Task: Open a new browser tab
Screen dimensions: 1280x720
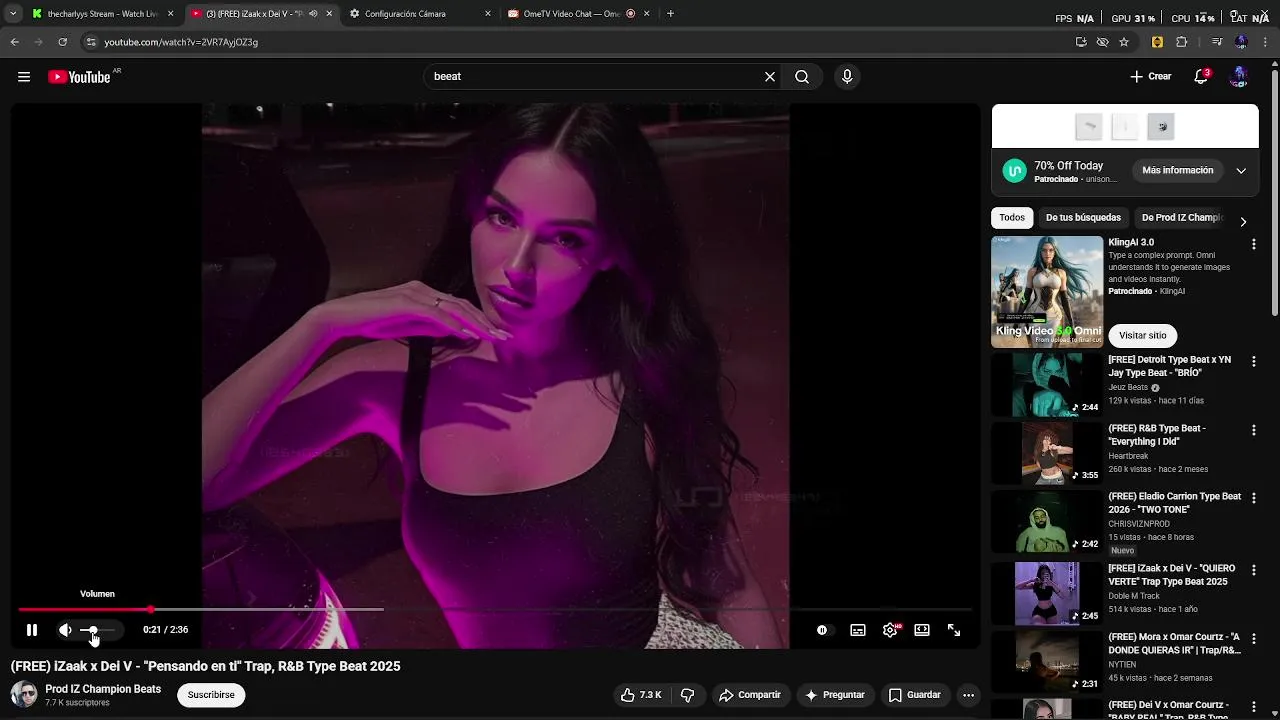Action: click(670, 14)
